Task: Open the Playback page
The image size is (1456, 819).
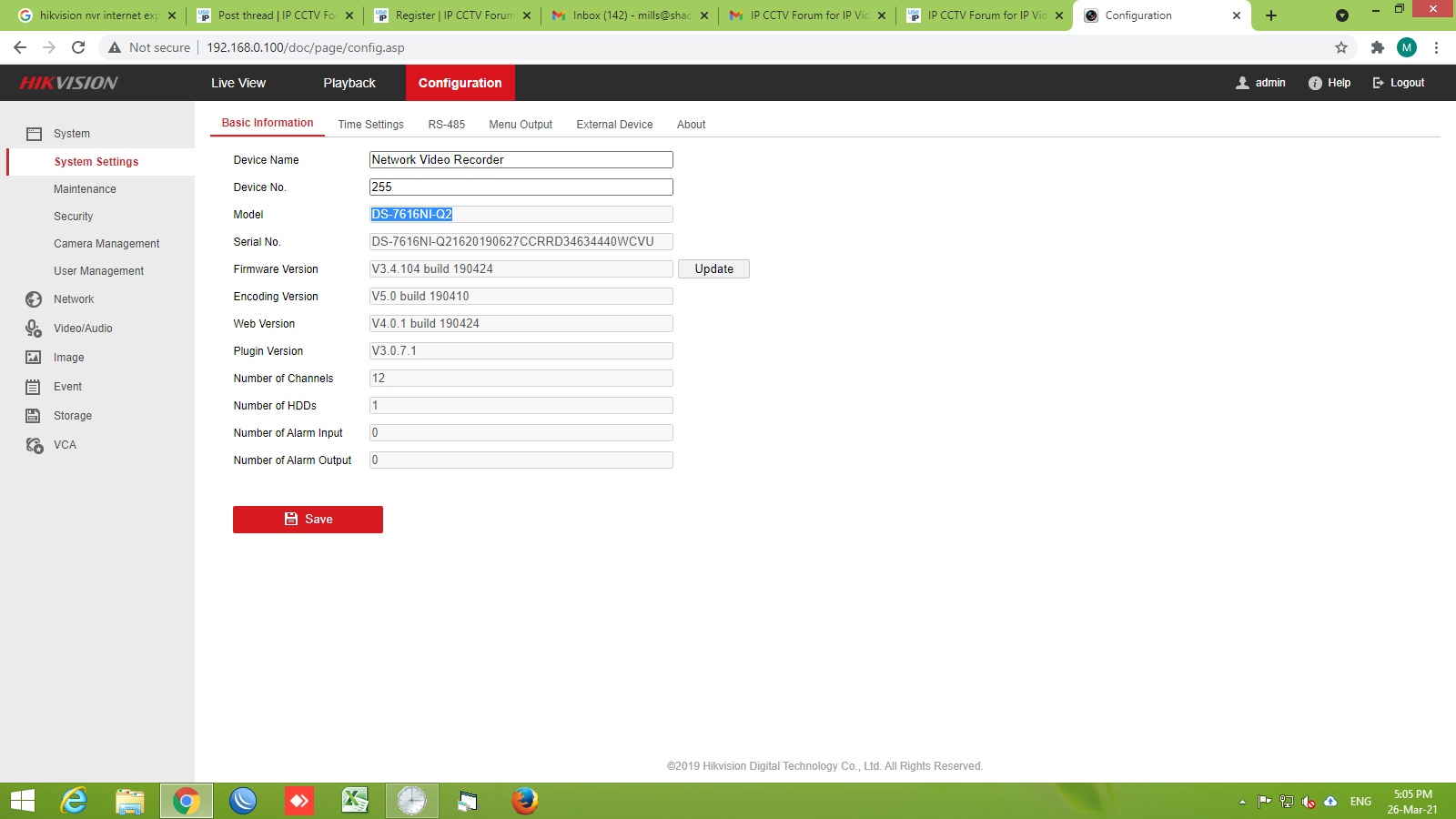Action: (x=349, y=83)
